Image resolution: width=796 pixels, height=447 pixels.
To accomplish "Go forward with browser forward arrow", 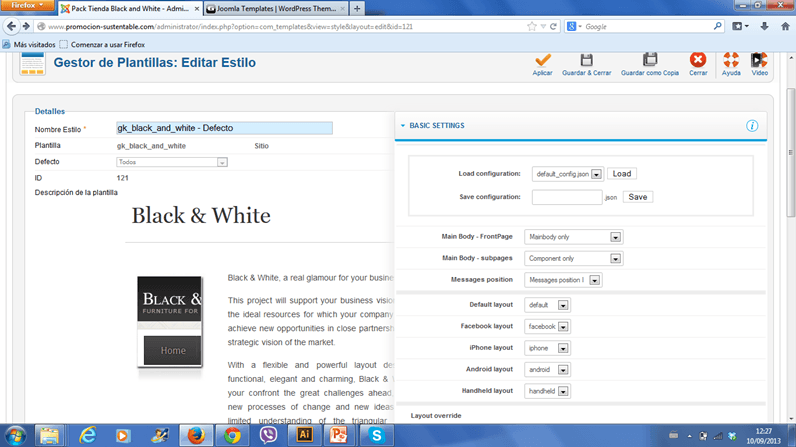I will pos(26,26).
